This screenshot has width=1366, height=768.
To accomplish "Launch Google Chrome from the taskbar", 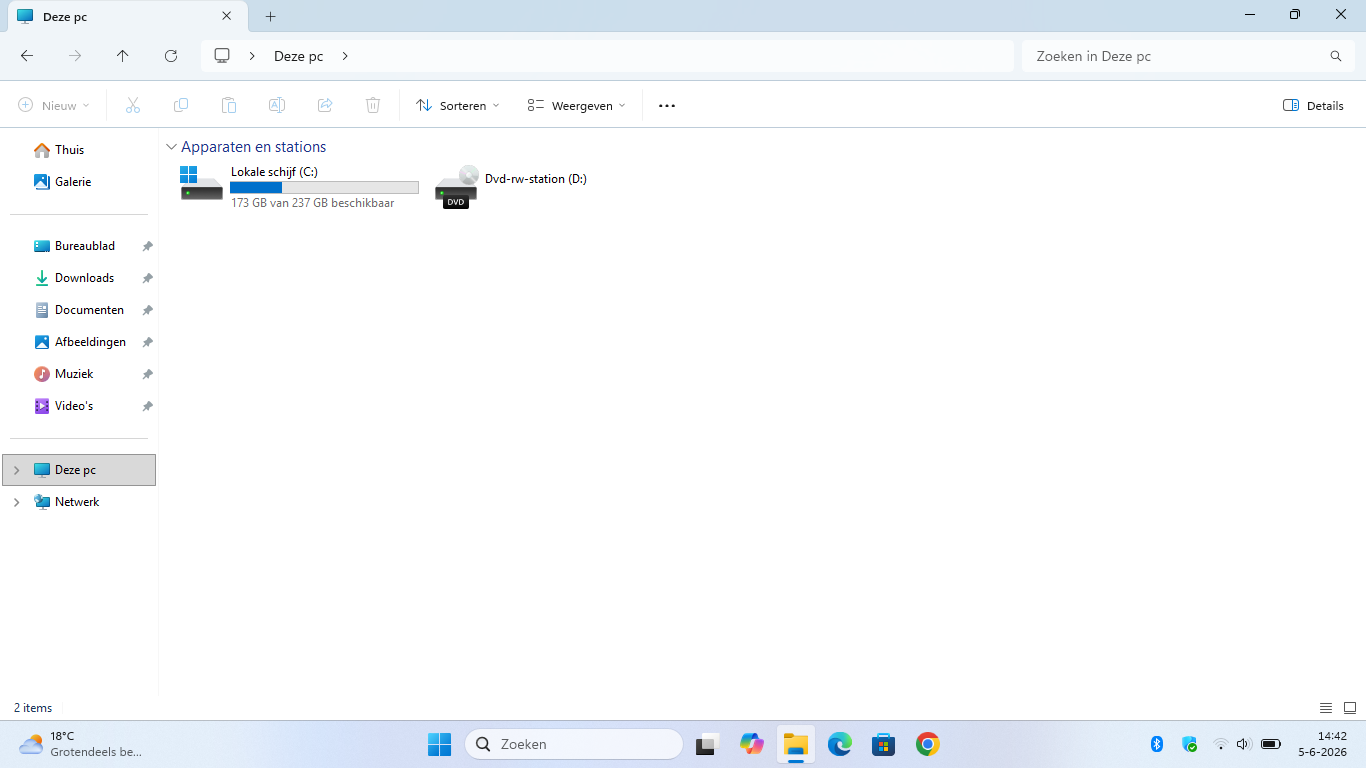I will [928, 744].
